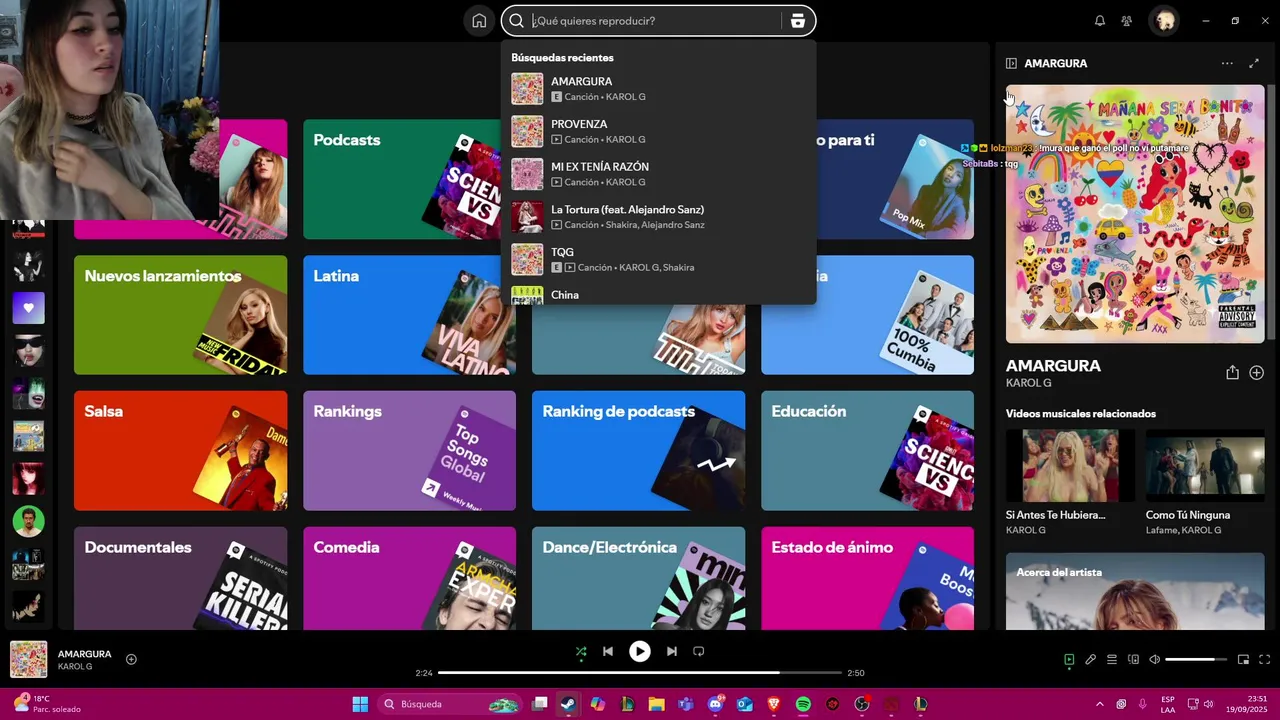This screenshot has height=720, width=1280.
Task: Seek along the song progress bar
Action: click(x=640, y=673)
